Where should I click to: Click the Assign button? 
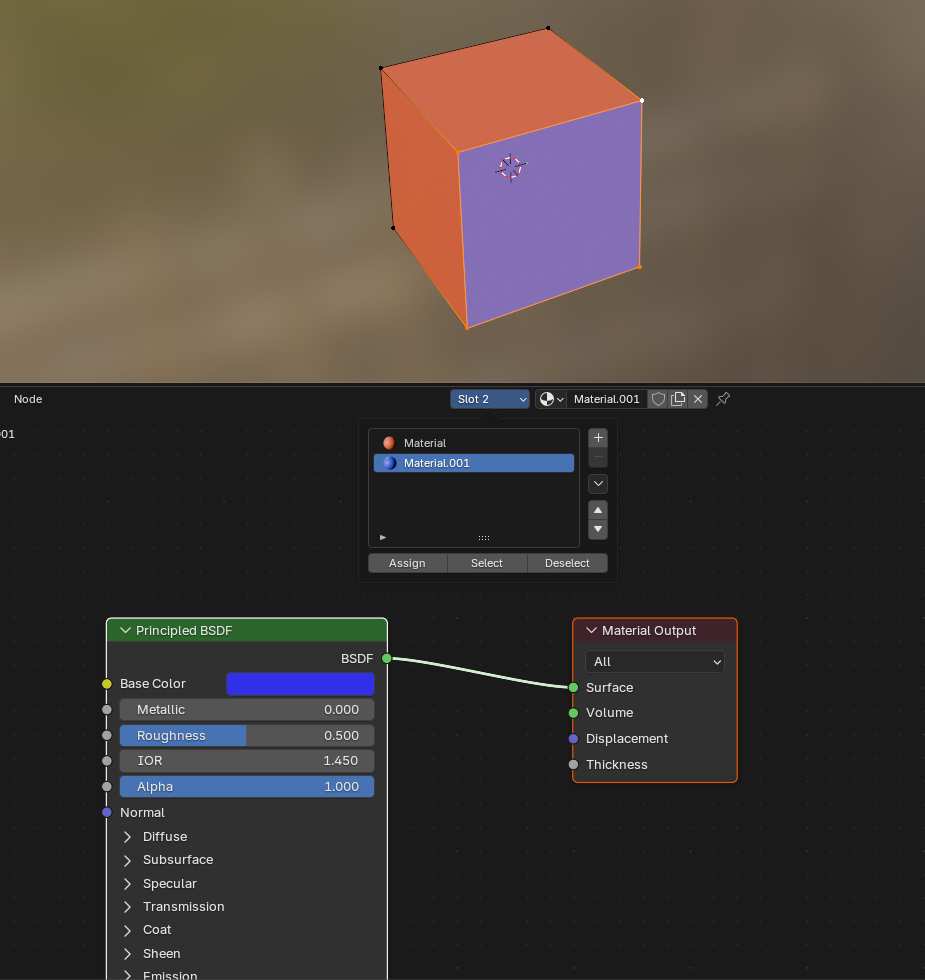tap(407, 563)
